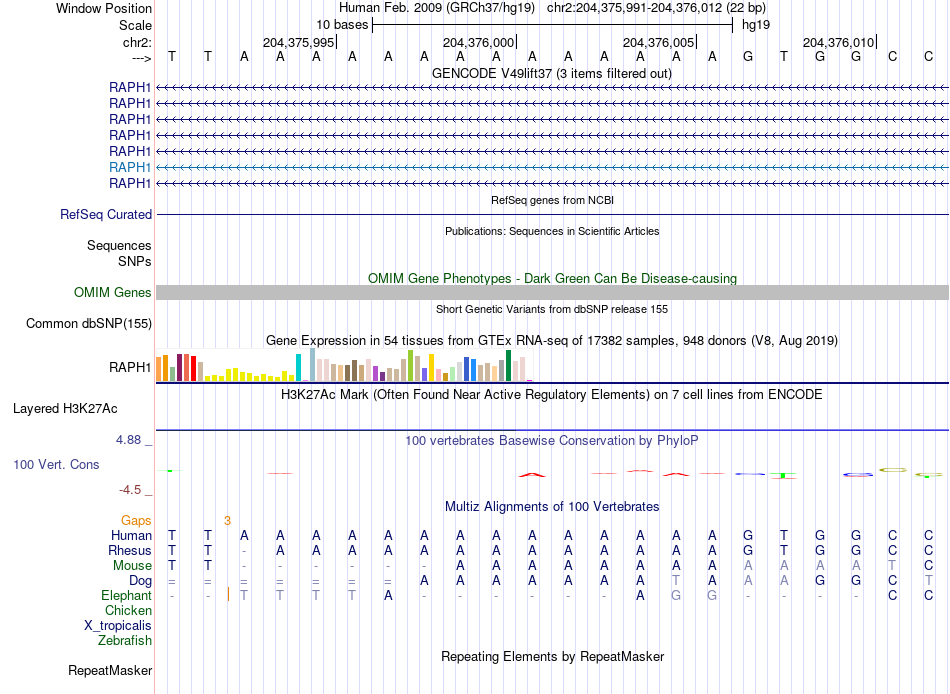This screenshot has height=694, width=950.
Task: Click the cyan bar in GTEx expression chart
Action: pyautogui.click(x=298, y=367)
